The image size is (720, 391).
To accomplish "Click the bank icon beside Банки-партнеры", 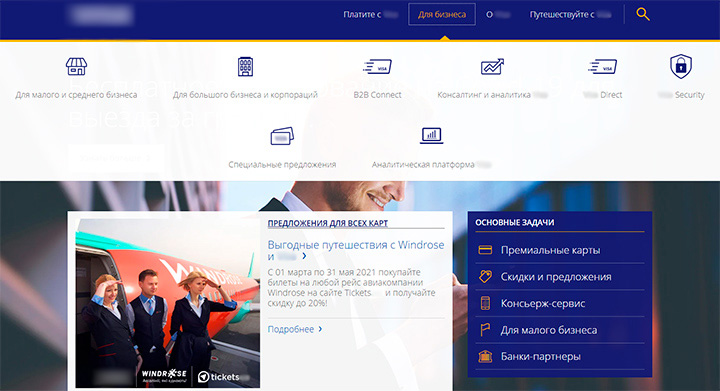I will [485, 356].
